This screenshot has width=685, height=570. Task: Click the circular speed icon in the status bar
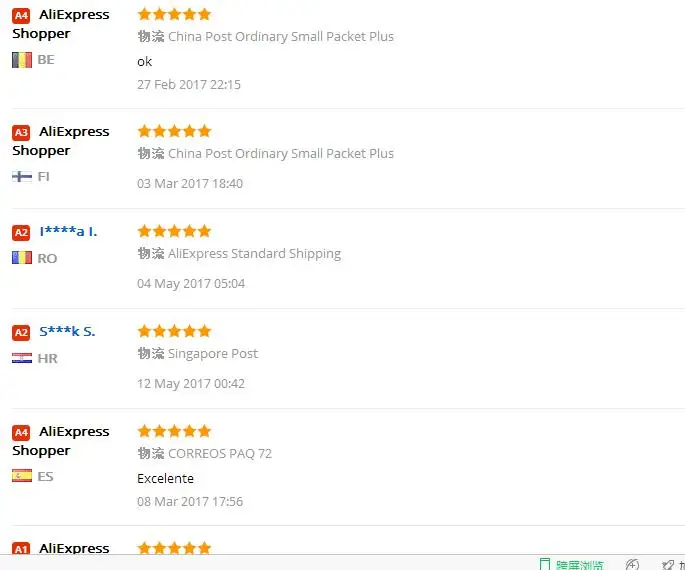[632, 564]
